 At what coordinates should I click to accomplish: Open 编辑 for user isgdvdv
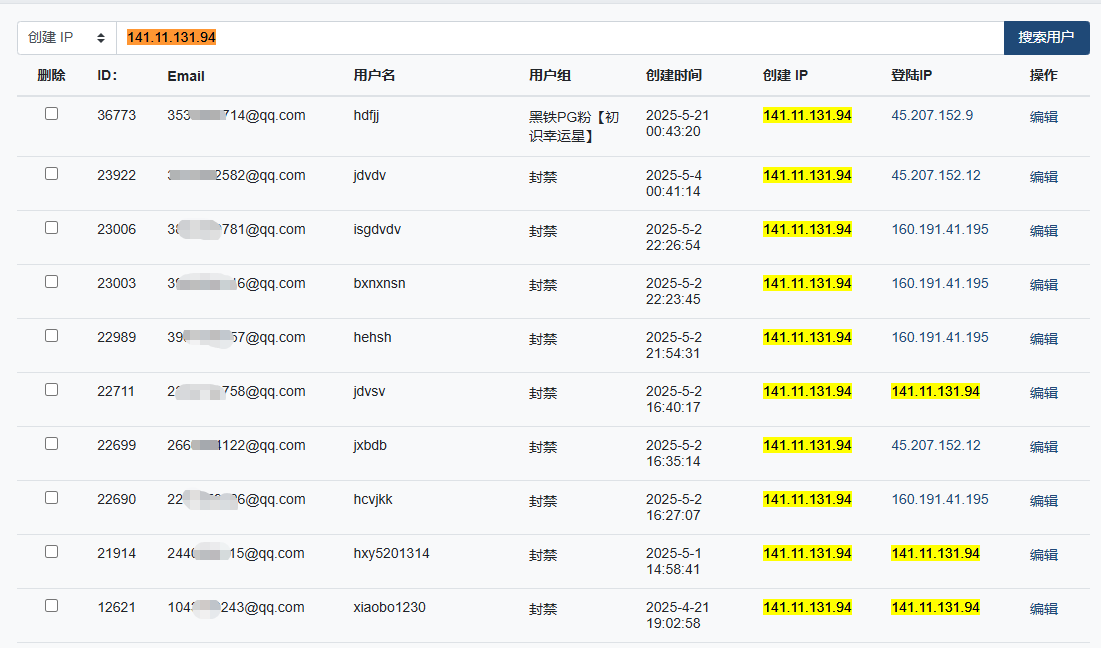(x=1043, y=231)
